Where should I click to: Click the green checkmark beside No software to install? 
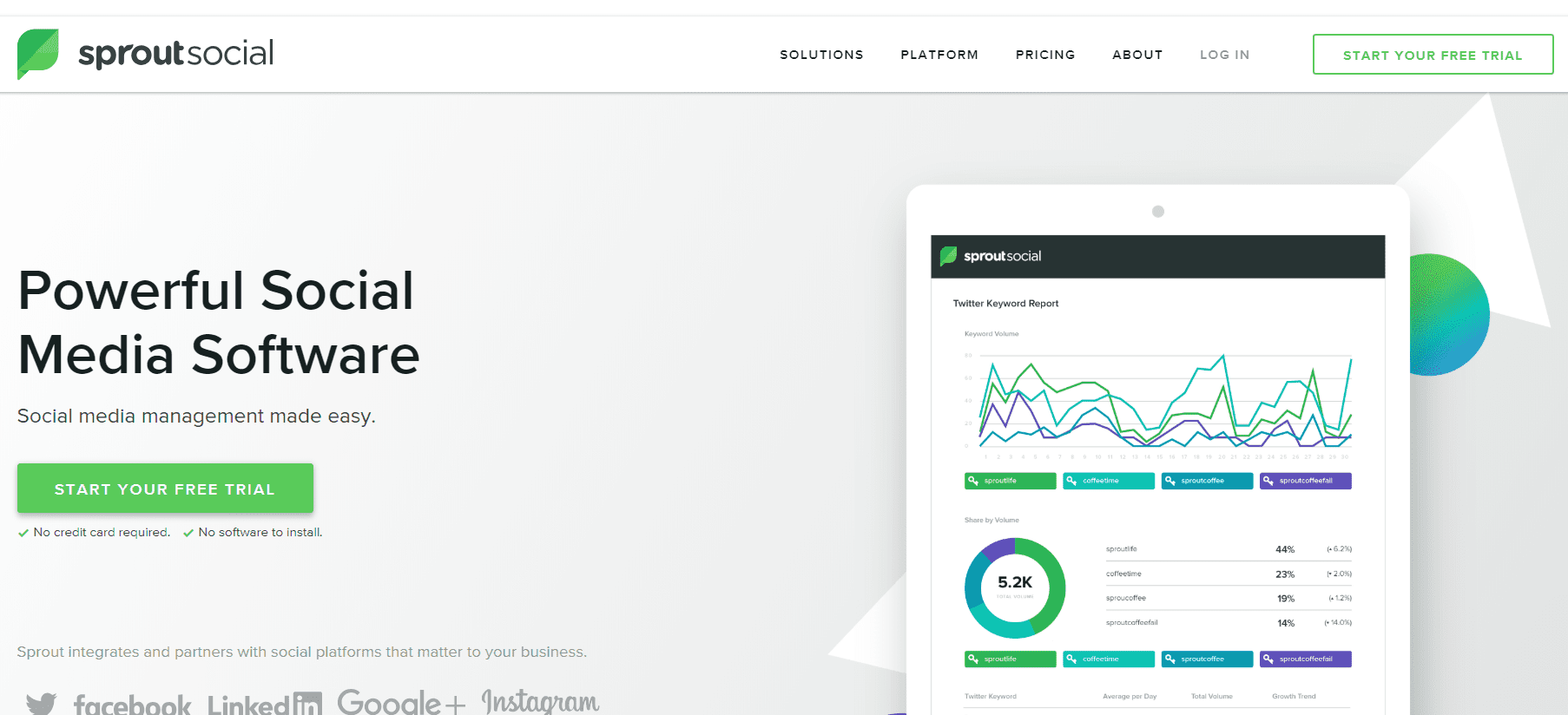coord(188,533)
